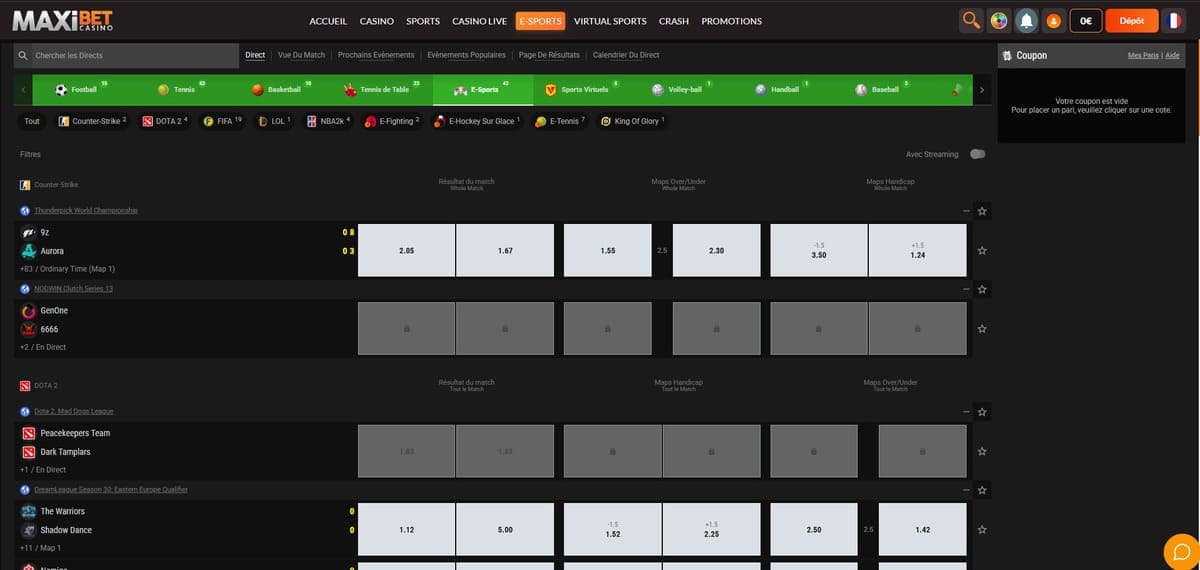Click the Chercher les Directs search field

127,55
